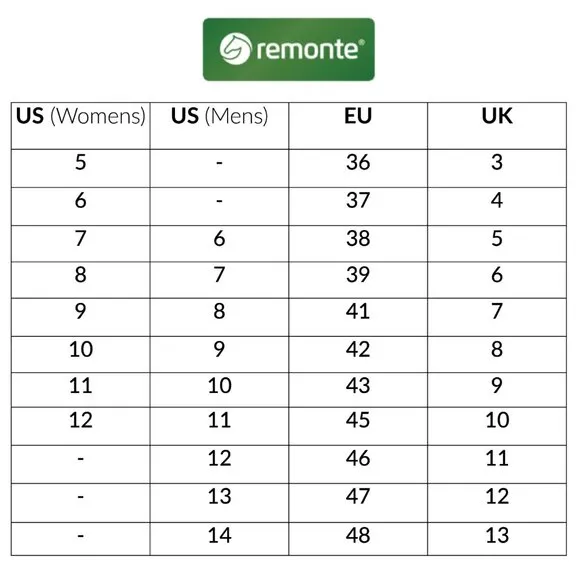
Task: Click the EU column header
Action: tap(358, 126)
